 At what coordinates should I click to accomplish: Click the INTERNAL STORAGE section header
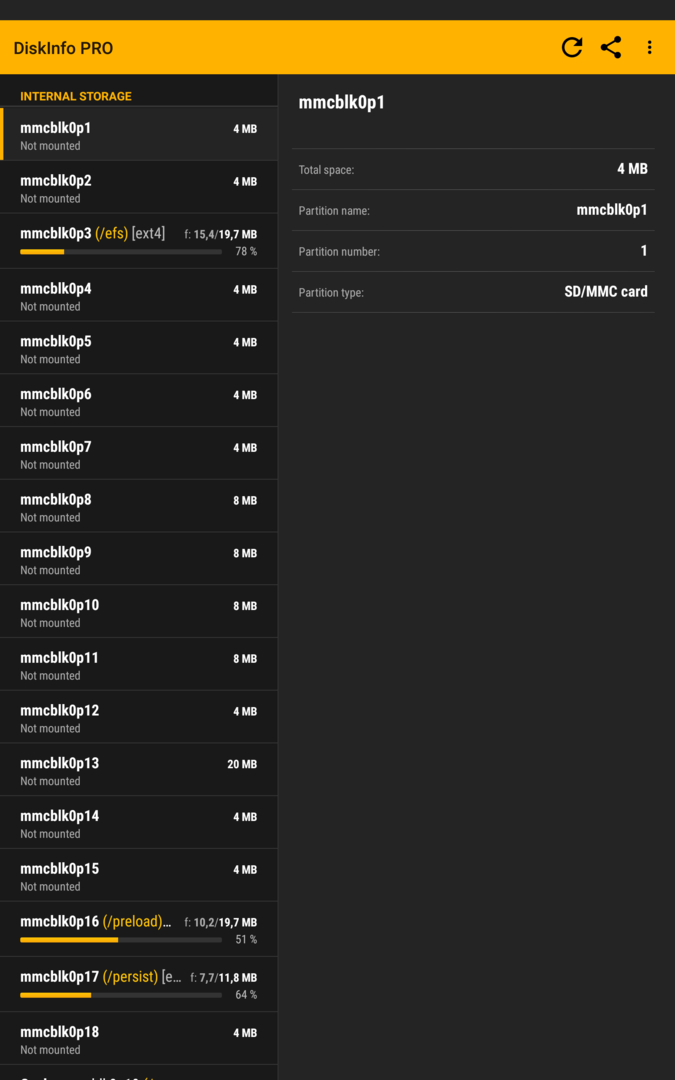coord(76,96)
